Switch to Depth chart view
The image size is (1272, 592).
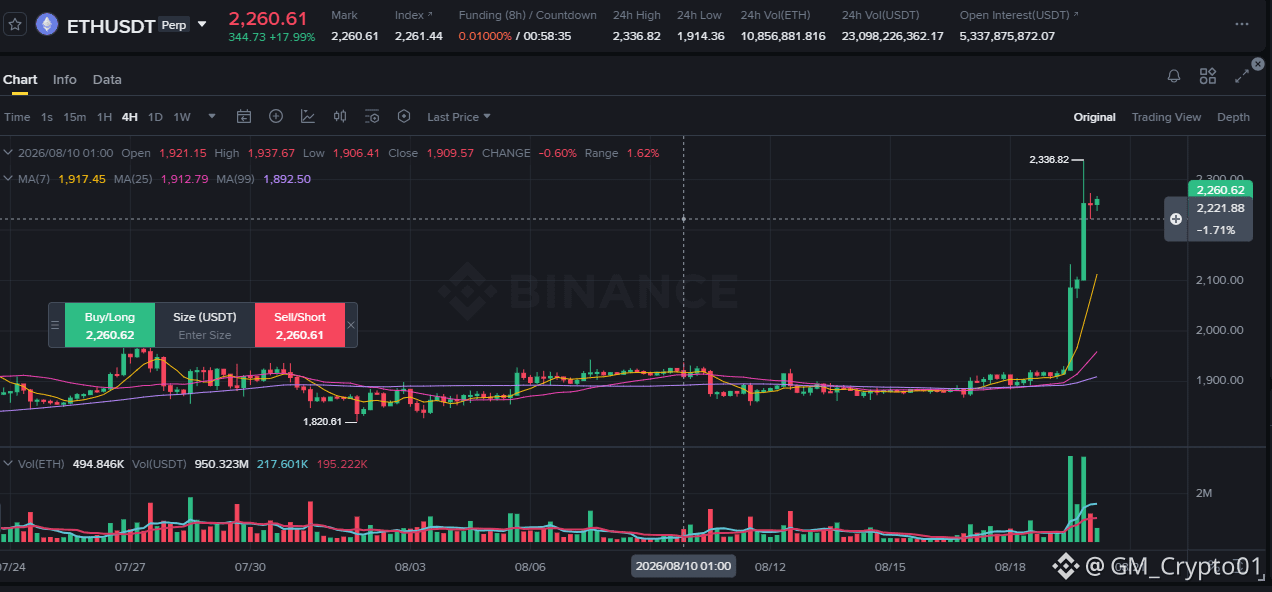click(x=1233, y=117)
